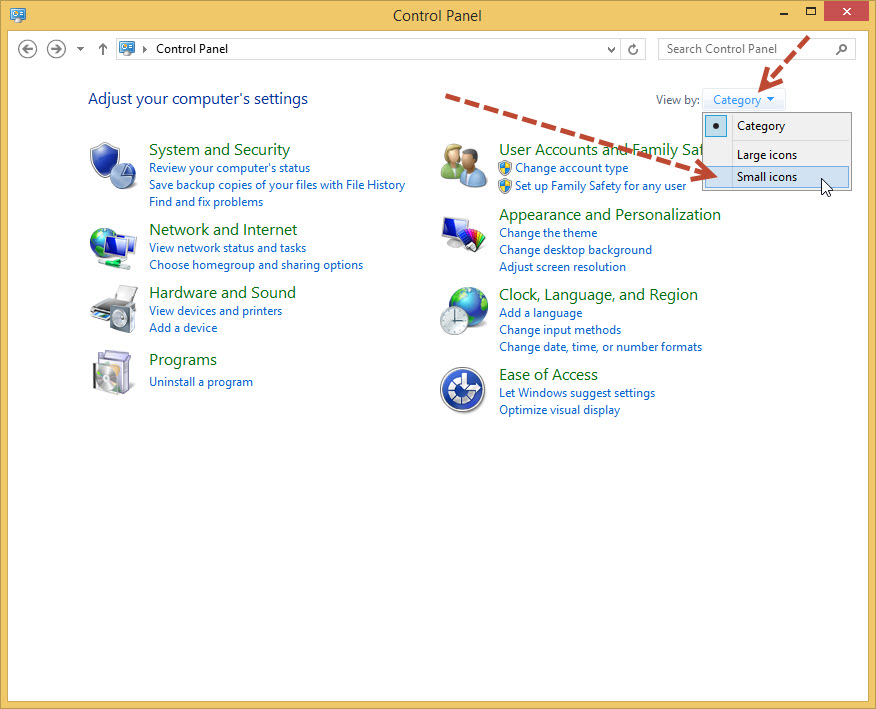
Task: Select Large icons in the view menu
Action: 766,154
